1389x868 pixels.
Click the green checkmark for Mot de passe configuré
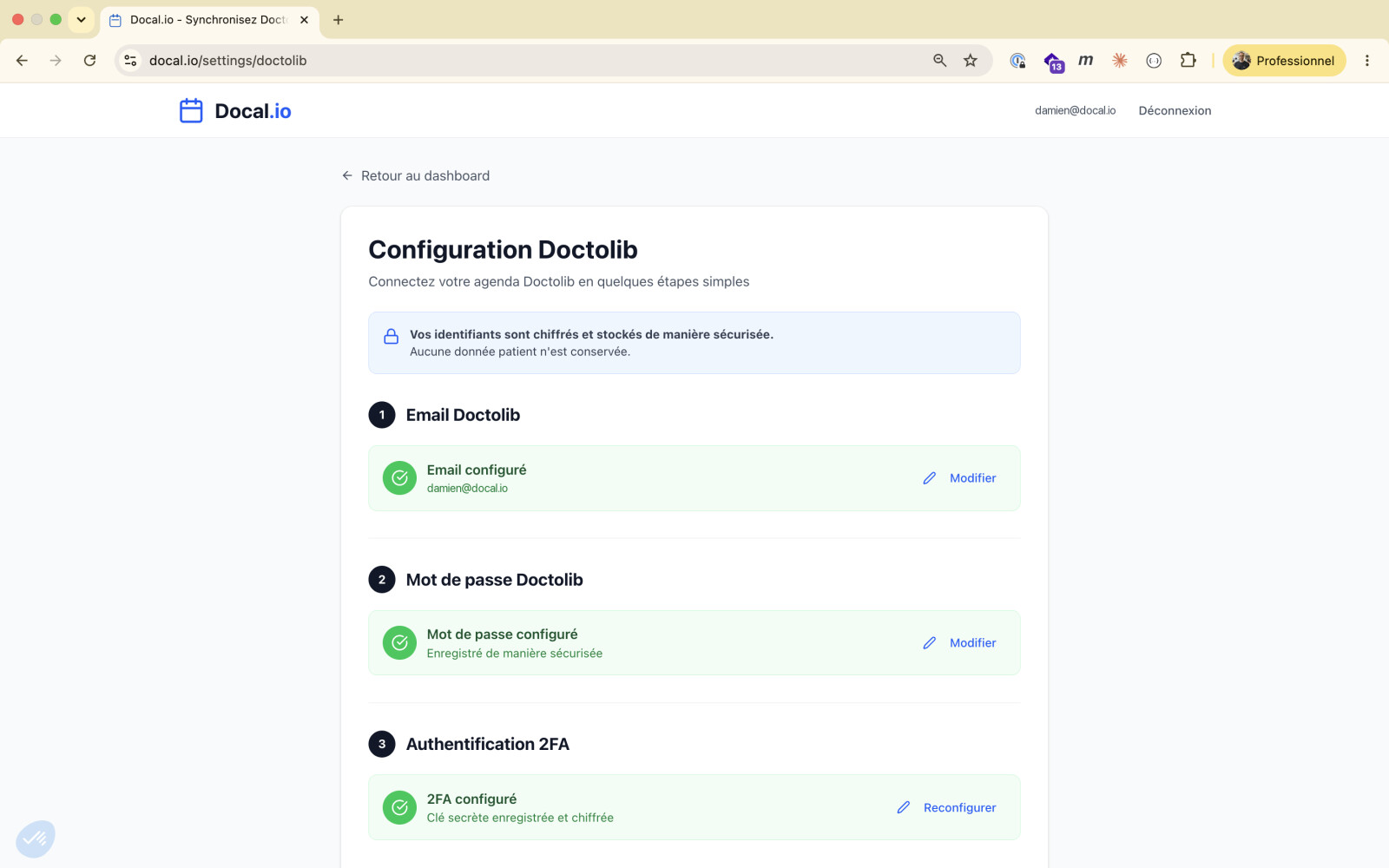tap(399, 643)
